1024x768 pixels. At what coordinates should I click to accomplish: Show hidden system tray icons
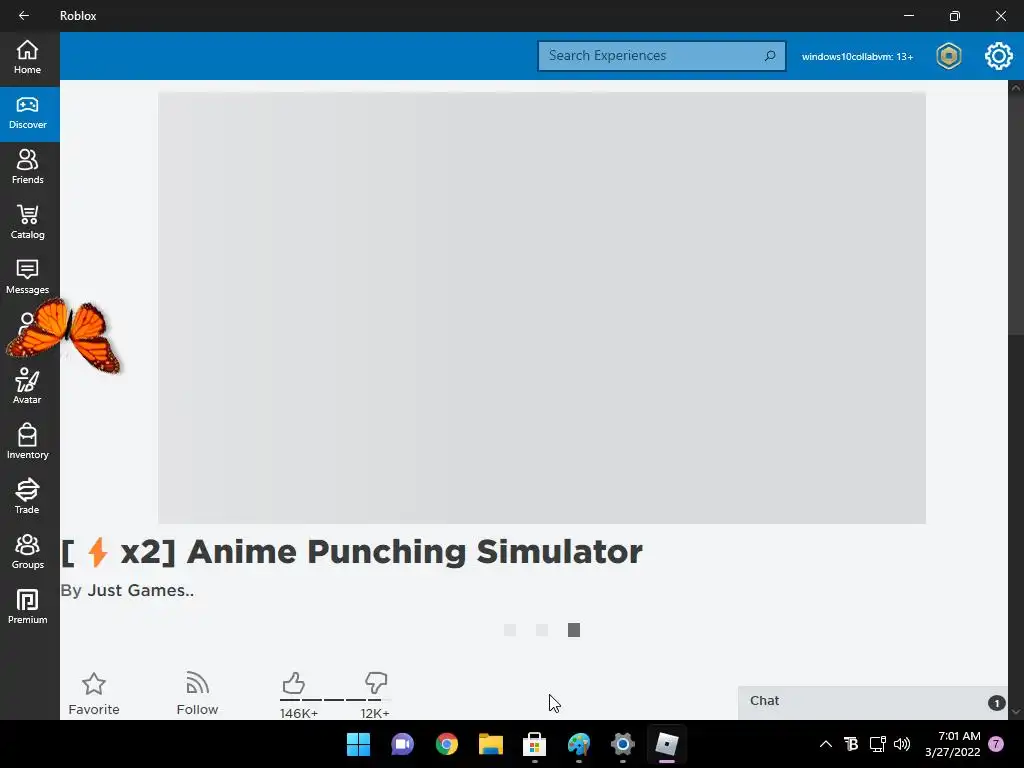(825, 744)
